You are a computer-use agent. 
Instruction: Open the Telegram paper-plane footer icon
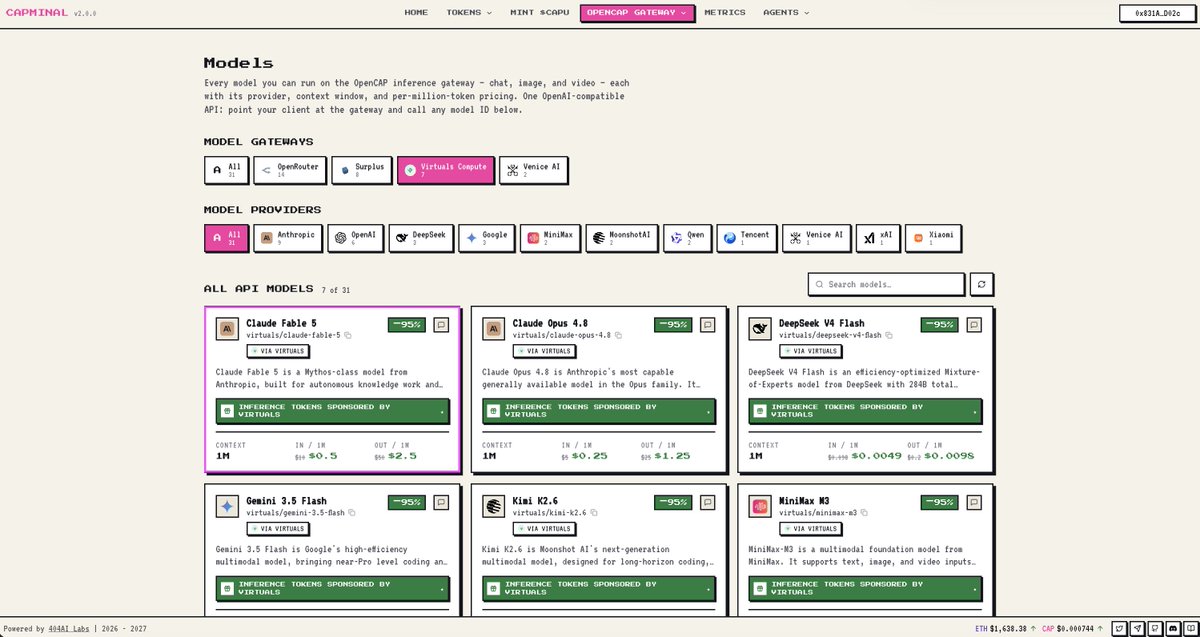point(1138,629)
